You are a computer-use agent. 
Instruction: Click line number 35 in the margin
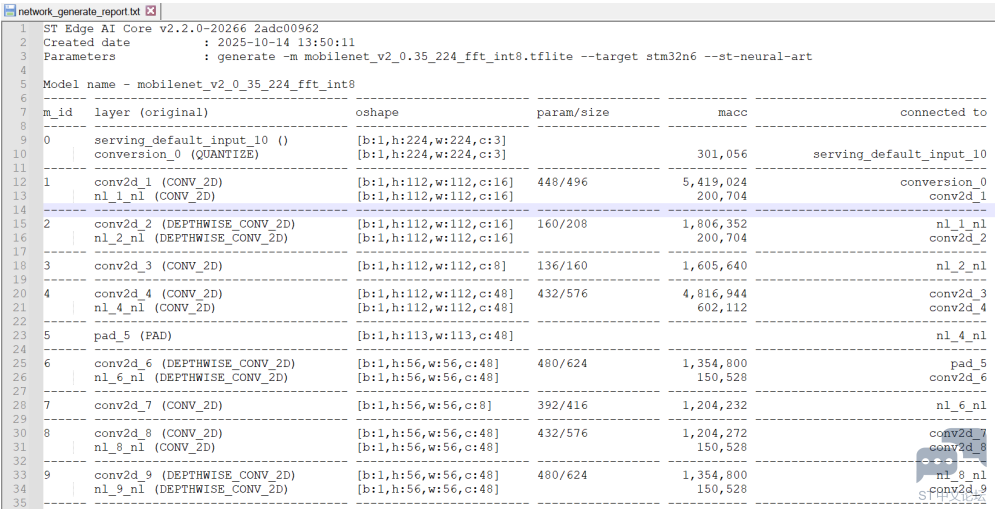click(23, 503)
